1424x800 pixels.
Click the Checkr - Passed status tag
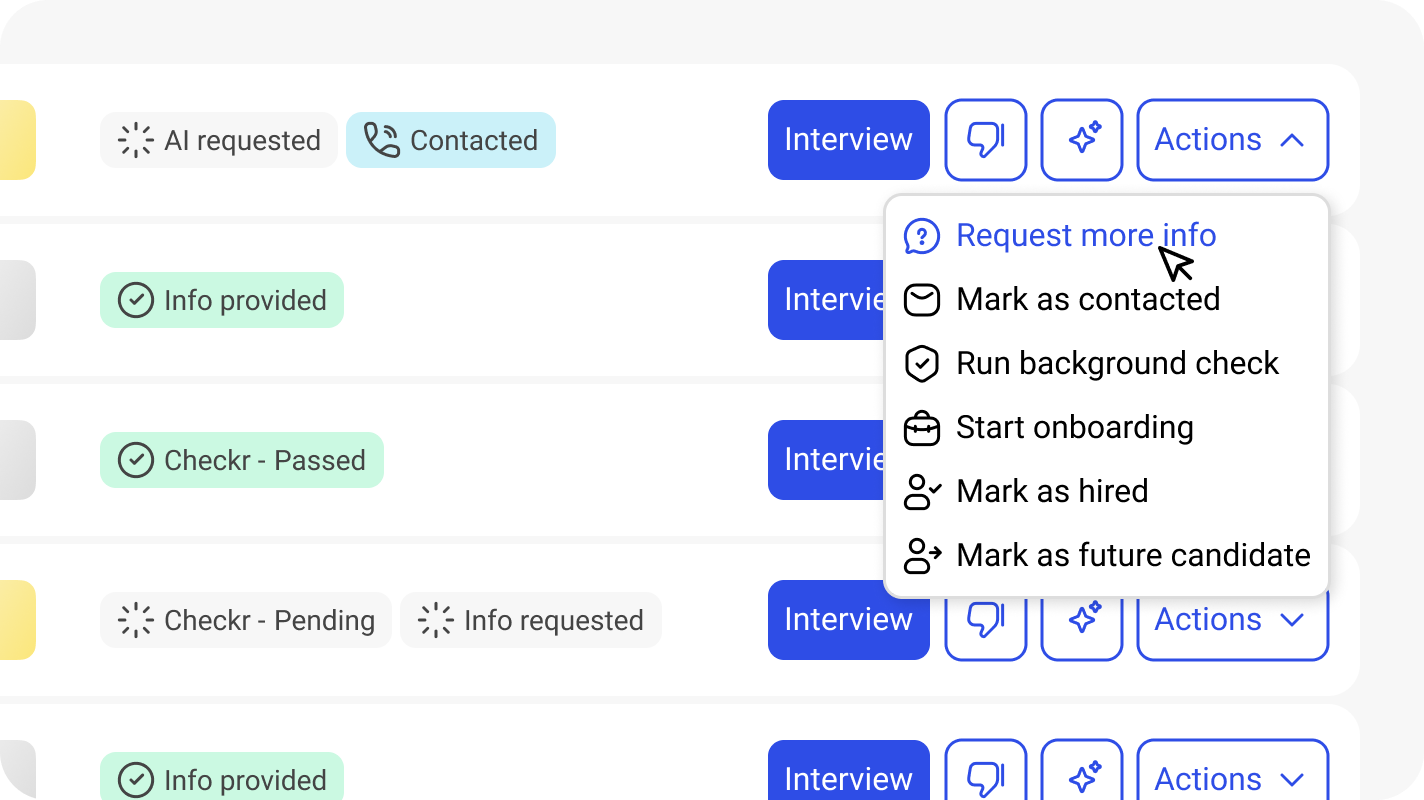coord(242,460)
